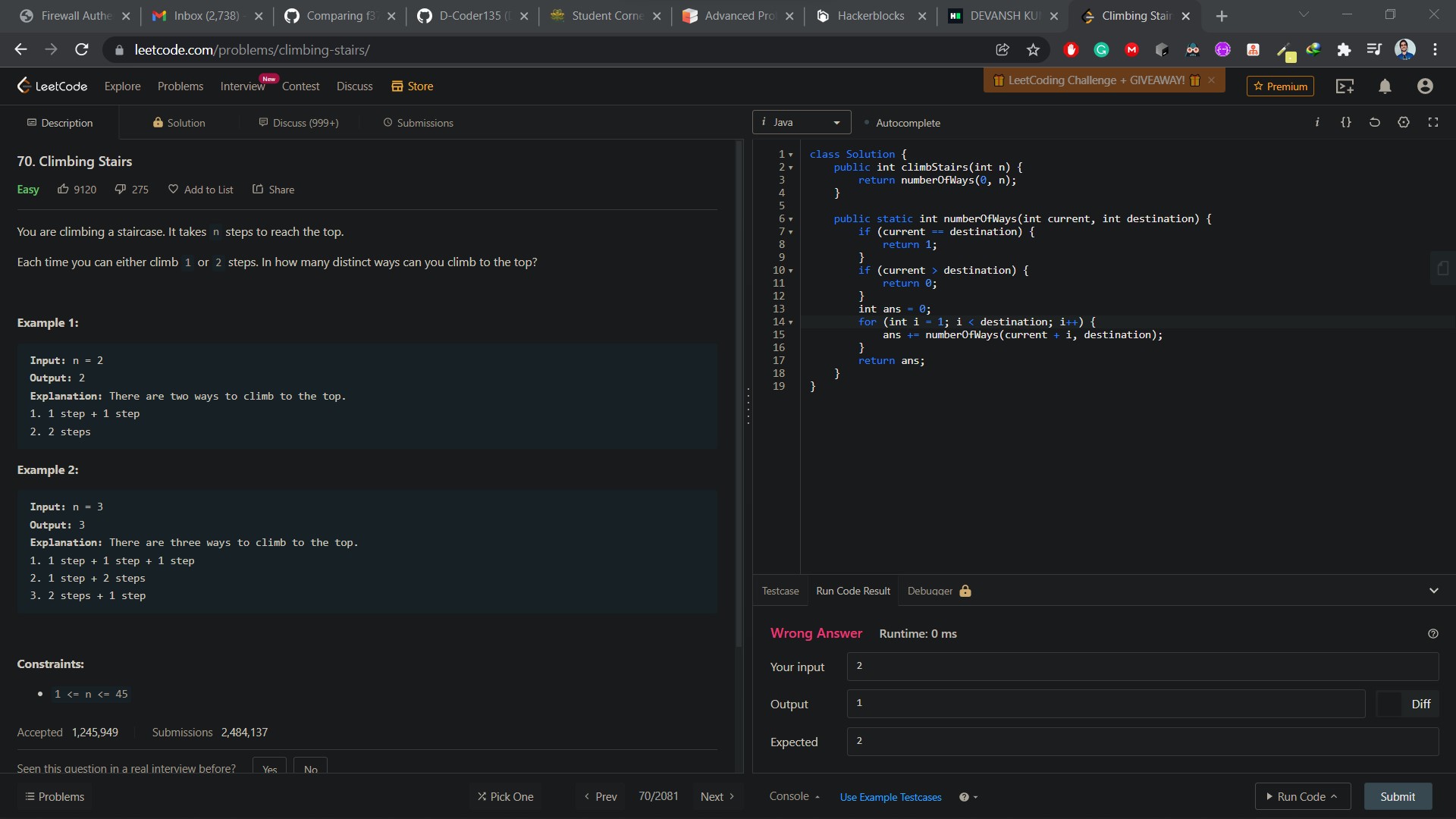Toggle the Diff checkbox
Viewport: 1456px width, 819px height.
(1389, 704)
